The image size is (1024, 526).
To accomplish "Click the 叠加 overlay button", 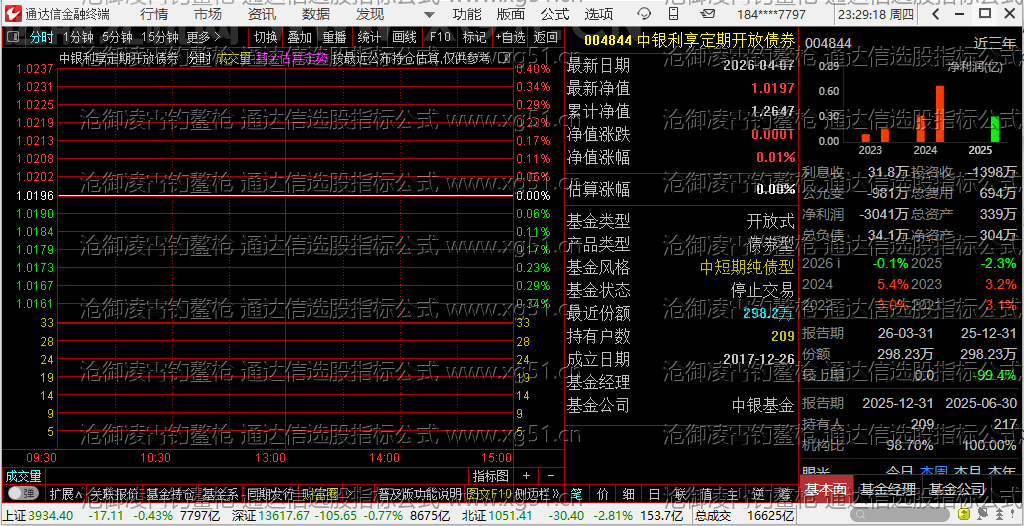I will point(300,37).
